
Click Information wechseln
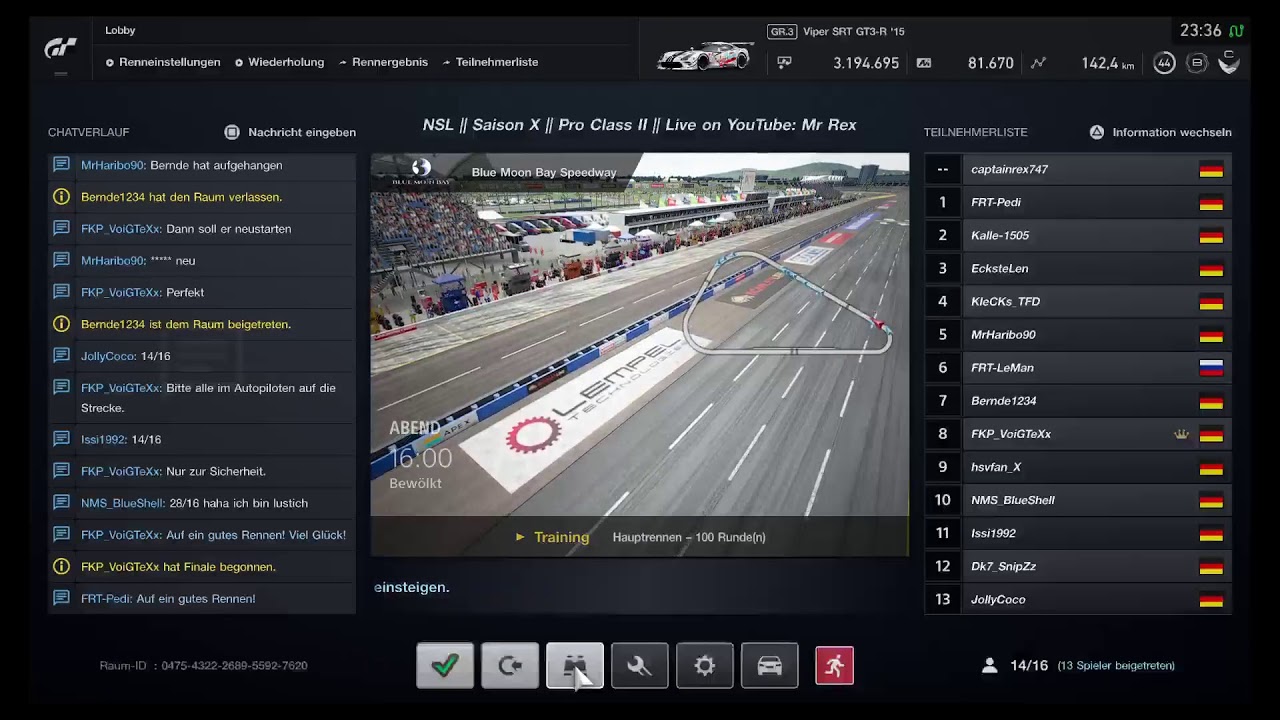click(1172, 132)
